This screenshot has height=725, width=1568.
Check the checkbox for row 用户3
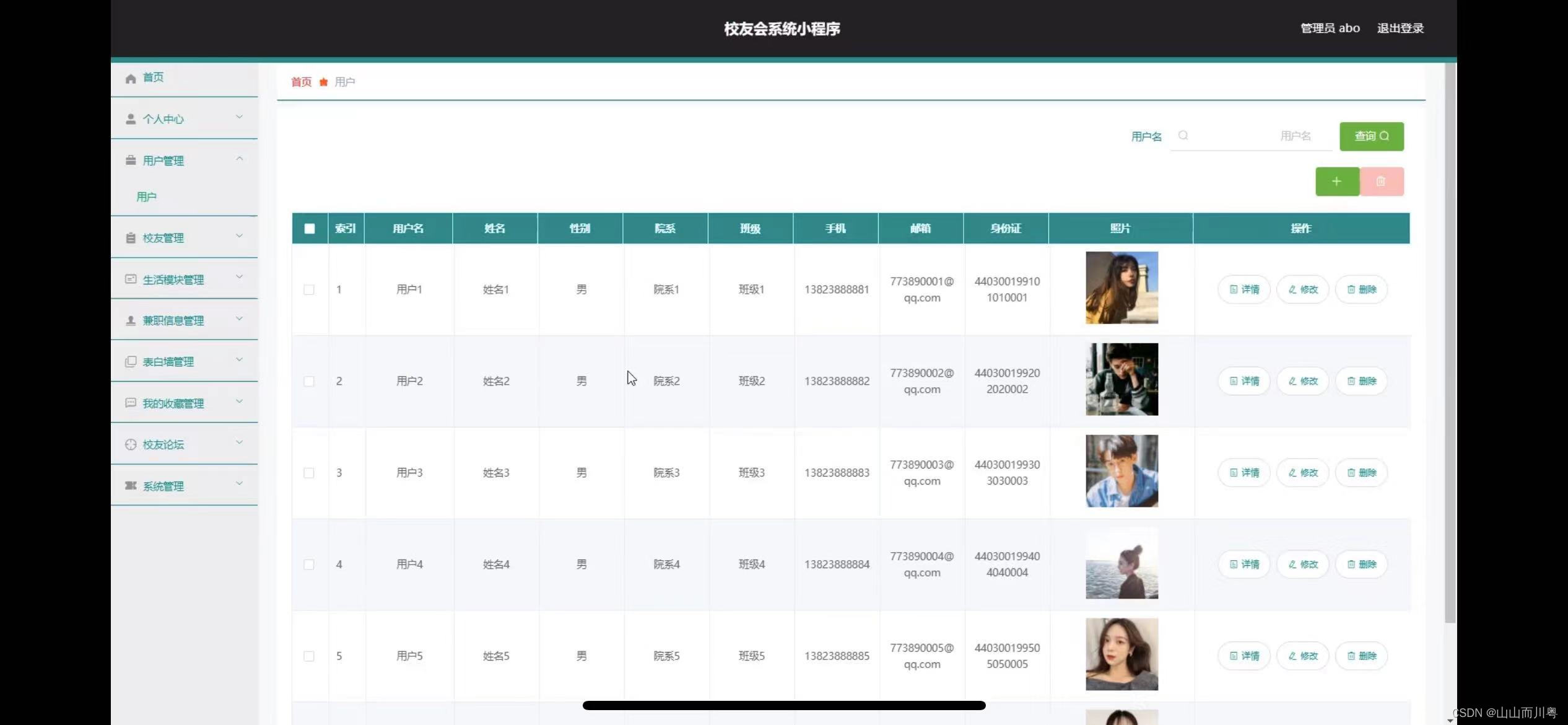(x=309, y=473)
